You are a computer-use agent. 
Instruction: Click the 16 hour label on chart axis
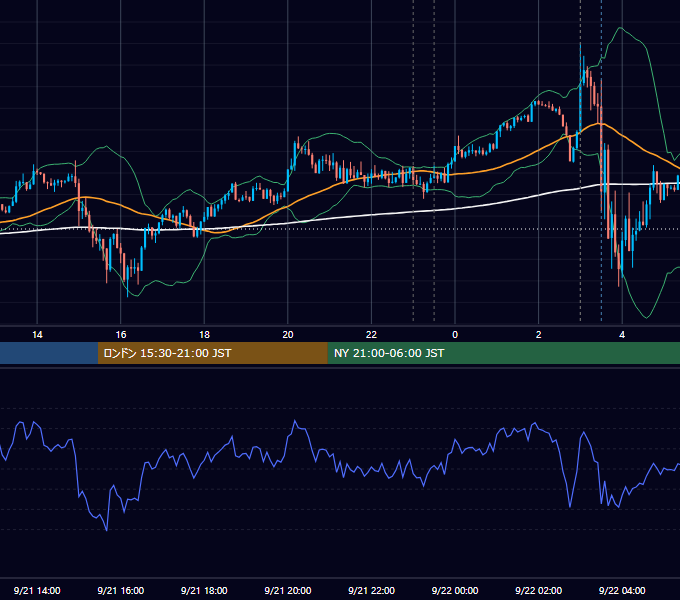pyautogui.click(x=121, y=335)
